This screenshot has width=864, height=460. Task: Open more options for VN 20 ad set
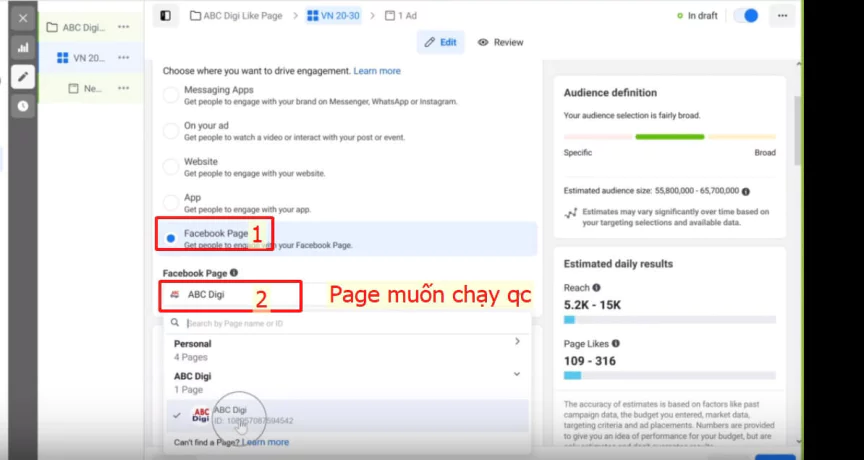click(123, 58)
